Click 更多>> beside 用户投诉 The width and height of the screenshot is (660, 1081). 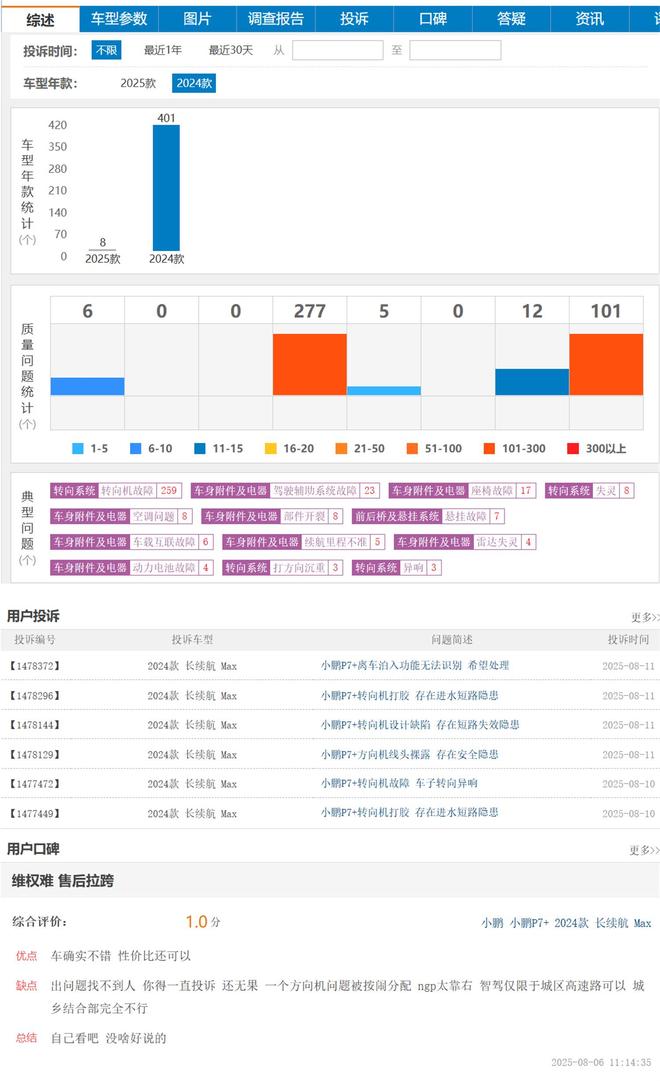coord(645,617)
